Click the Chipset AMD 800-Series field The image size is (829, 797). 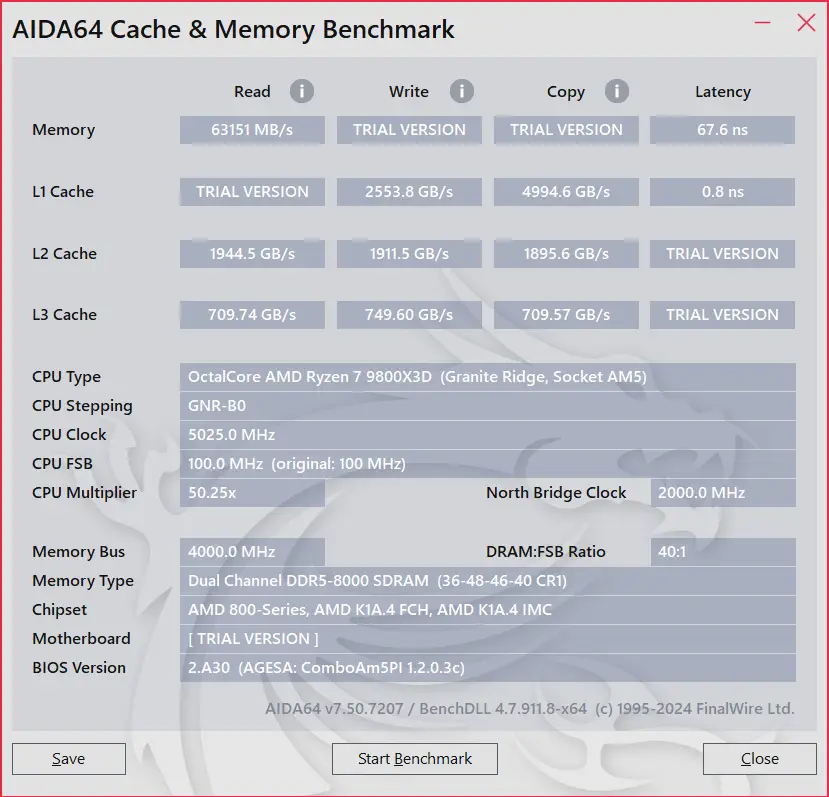(x=487, y=610)
